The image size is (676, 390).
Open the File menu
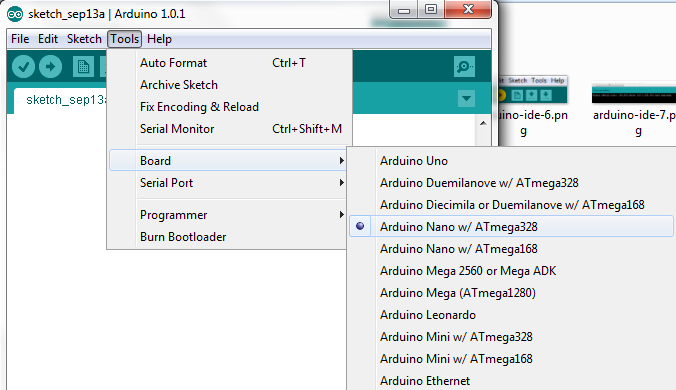[20, 39]
